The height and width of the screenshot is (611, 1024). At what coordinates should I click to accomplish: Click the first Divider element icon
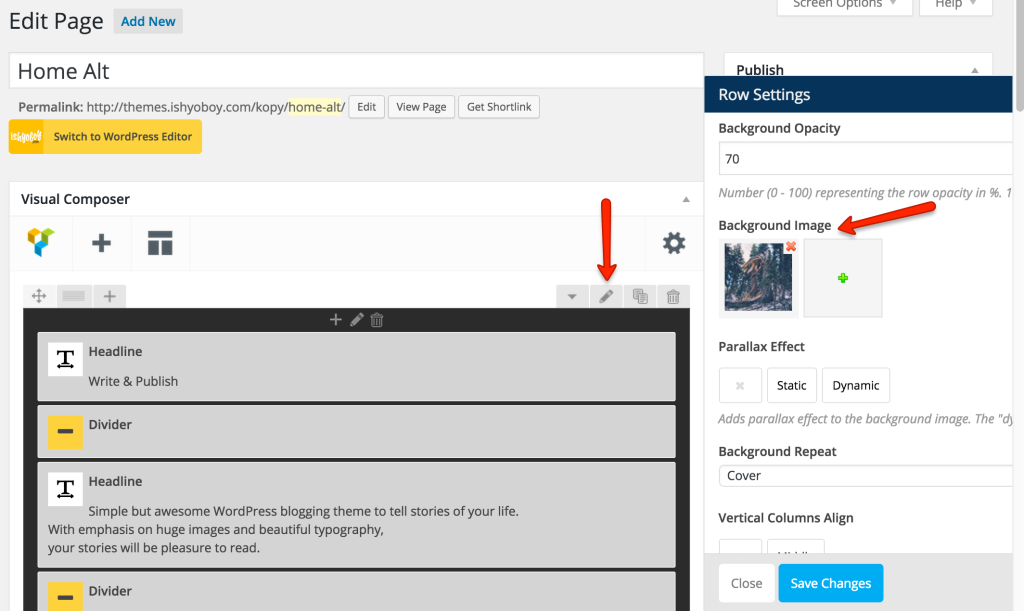click(65, 432)
